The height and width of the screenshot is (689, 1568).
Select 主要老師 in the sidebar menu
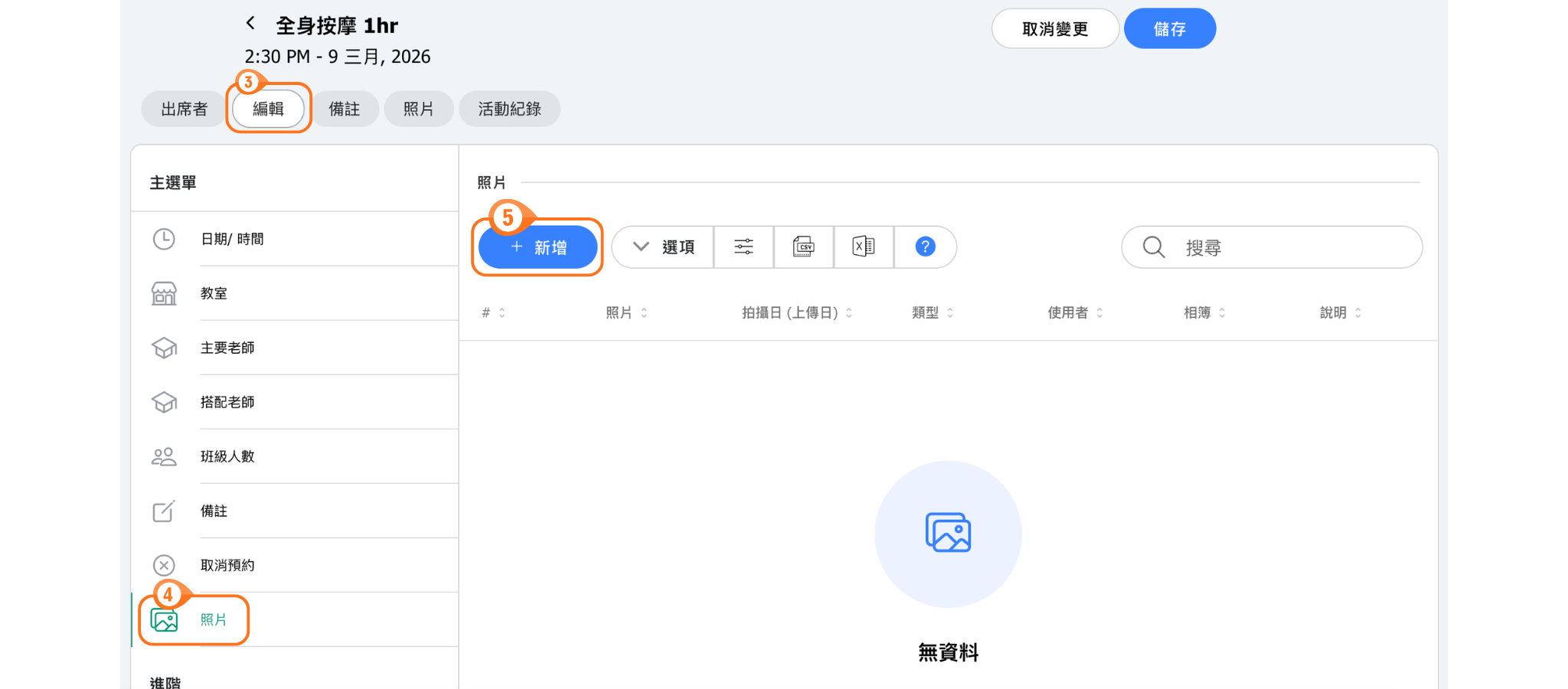point(227,348)
